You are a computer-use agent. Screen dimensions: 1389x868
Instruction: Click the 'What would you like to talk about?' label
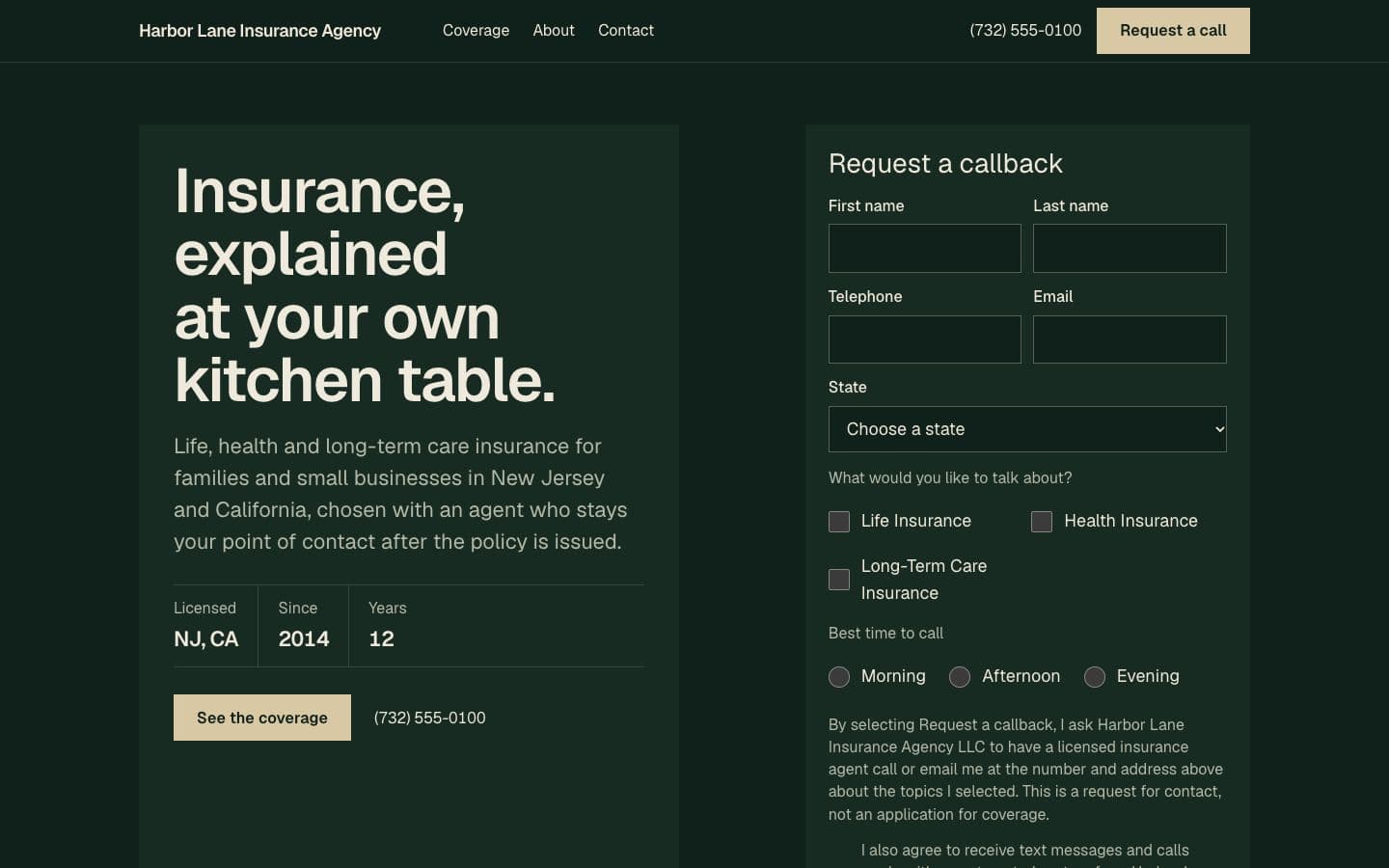950,477
